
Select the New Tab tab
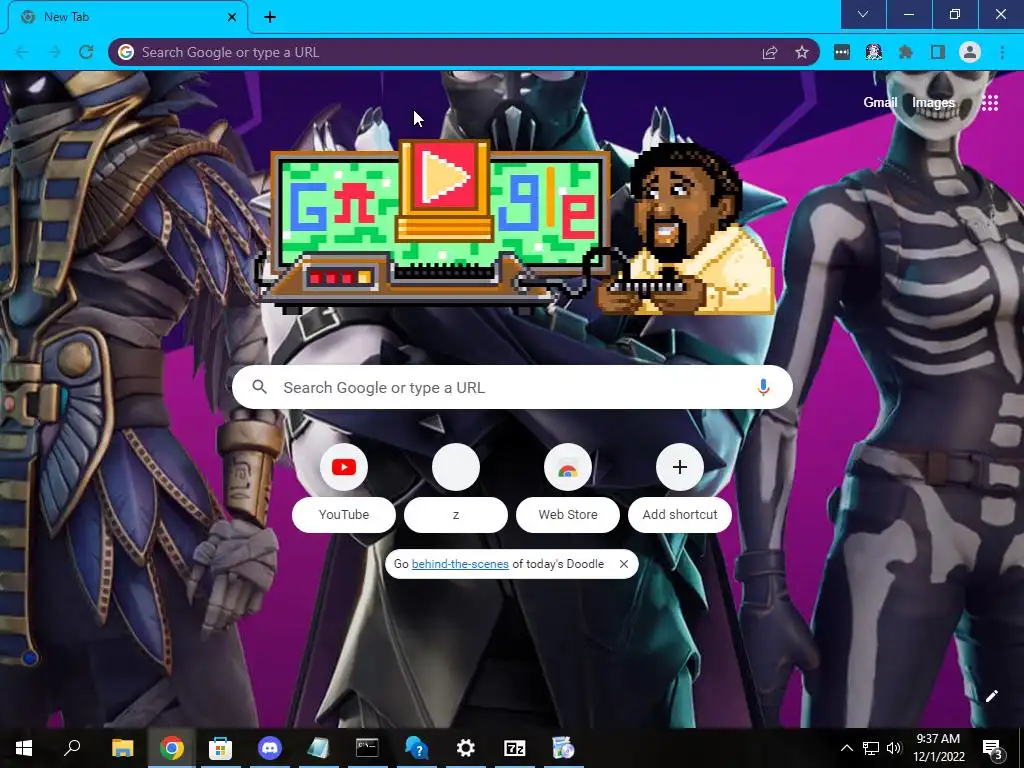pos(127,17)
